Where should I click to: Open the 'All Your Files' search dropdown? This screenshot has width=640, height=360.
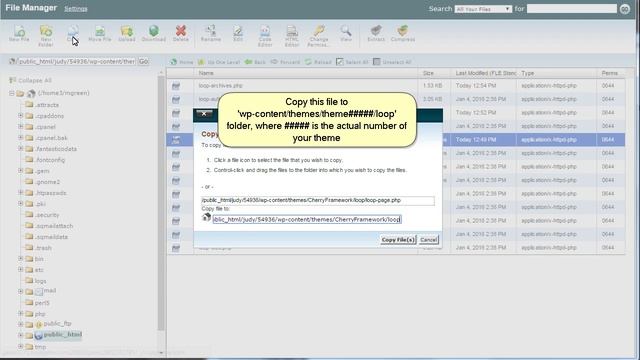(483, 9)
